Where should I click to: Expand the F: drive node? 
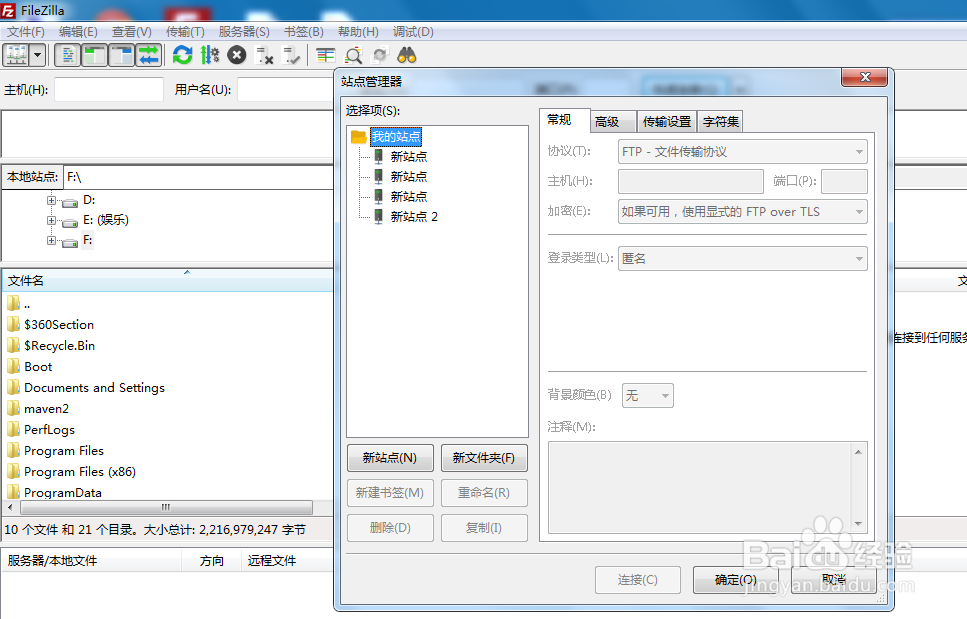point(52,240)
